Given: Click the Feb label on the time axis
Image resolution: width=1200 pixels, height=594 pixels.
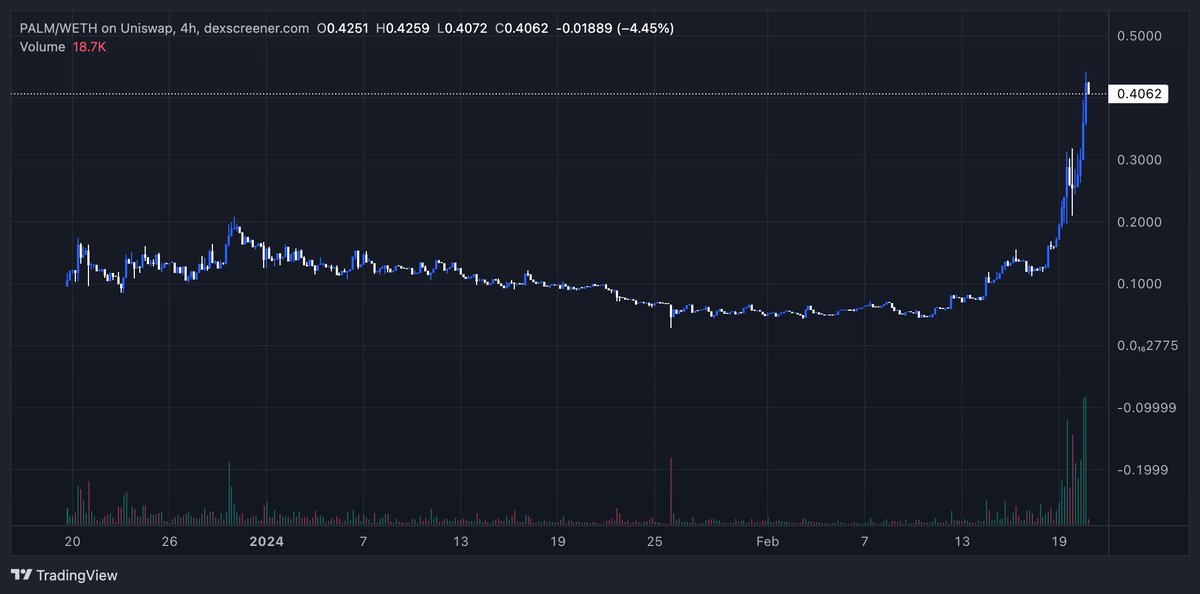Looking at the screenshot, I should [x=768, y=541].
